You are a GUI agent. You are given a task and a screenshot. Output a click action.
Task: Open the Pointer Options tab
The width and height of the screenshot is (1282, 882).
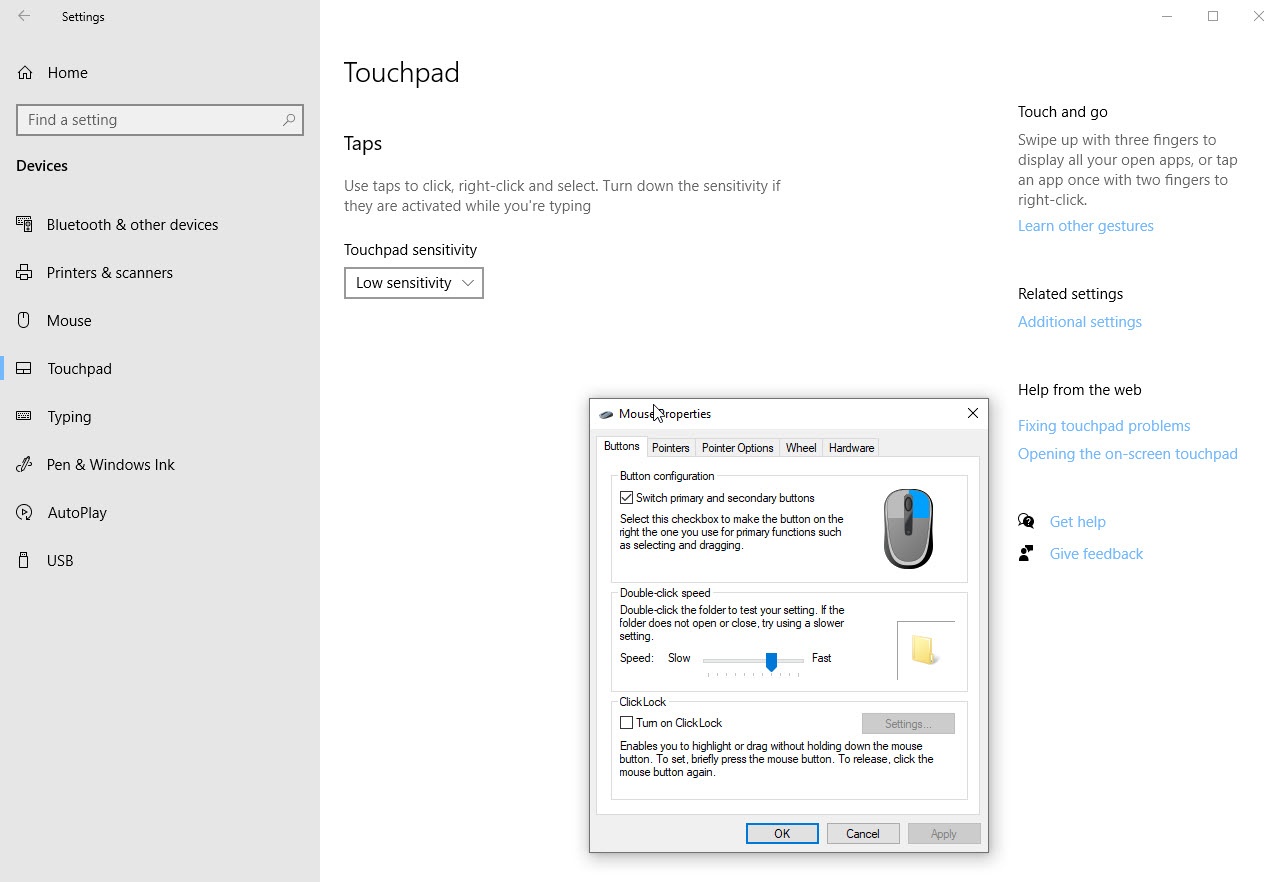(x=737, y=448)
